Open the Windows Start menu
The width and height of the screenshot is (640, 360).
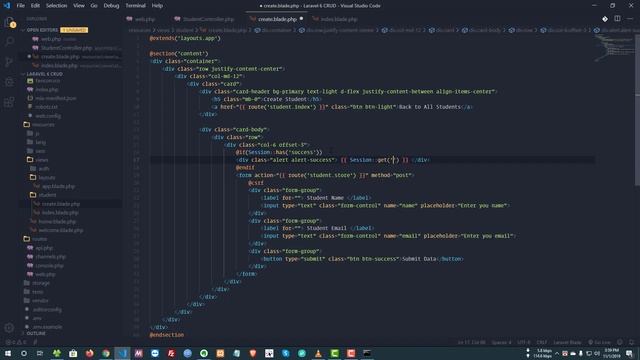[8, 353]
